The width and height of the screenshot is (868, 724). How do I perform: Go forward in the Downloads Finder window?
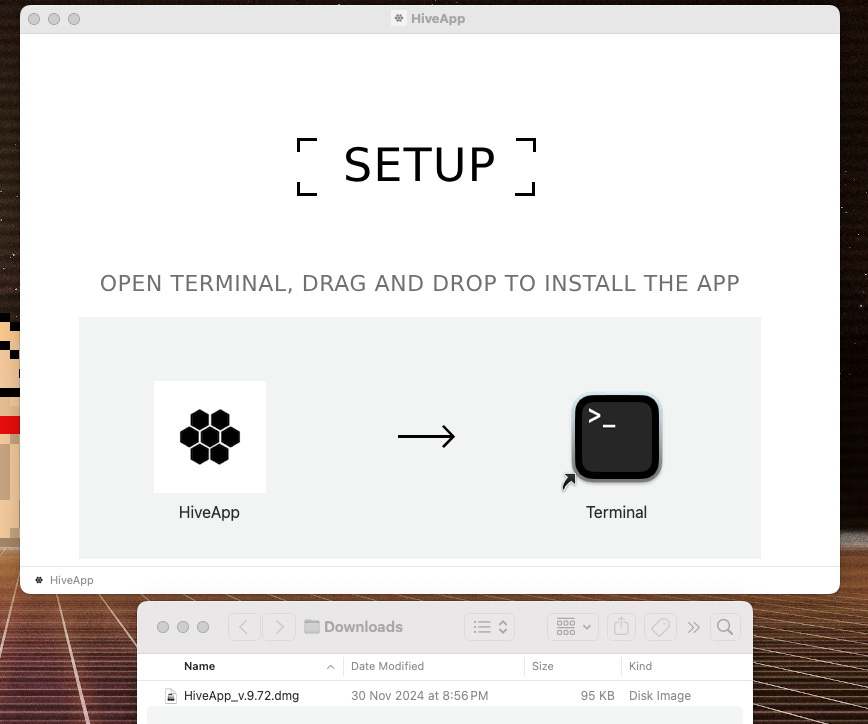tap(279, 627)
